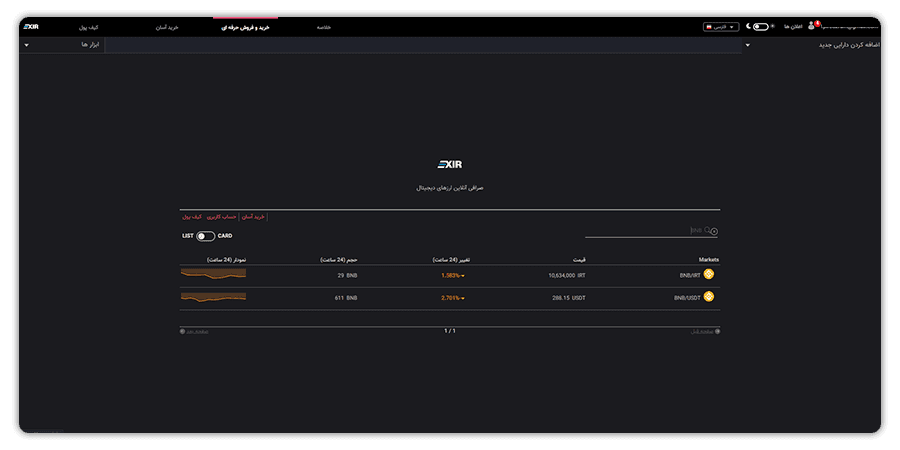This screenshot has width=900, height=450.
Task: Open the خرید آسان tab in top navigation
Action: (168, 27)
